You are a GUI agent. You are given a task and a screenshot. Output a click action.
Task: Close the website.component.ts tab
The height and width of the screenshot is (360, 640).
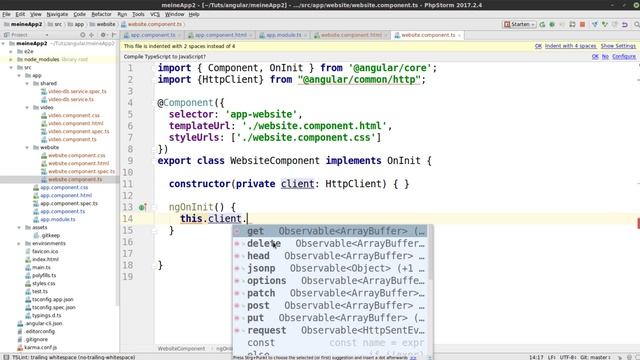click(x=460, y=36)
